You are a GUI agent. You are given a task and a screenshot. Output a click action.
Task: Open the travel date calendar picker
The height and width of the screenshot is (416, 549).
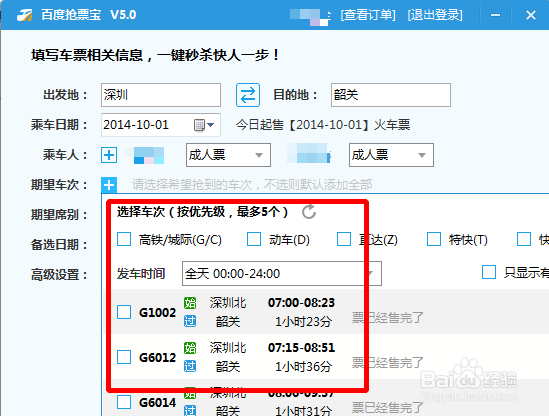pos(199,125)
